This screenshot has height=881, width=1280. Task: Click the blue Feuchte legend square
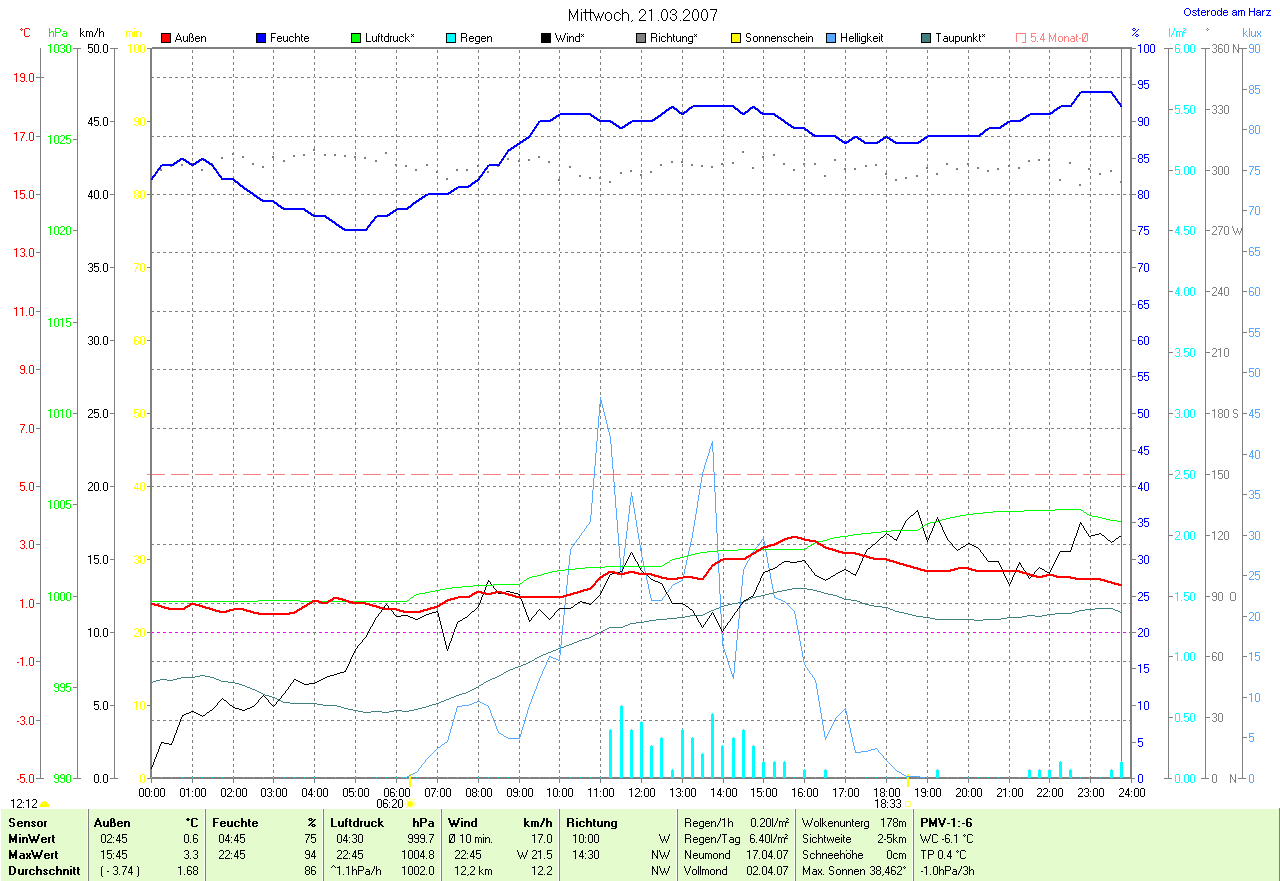[261, 38]
